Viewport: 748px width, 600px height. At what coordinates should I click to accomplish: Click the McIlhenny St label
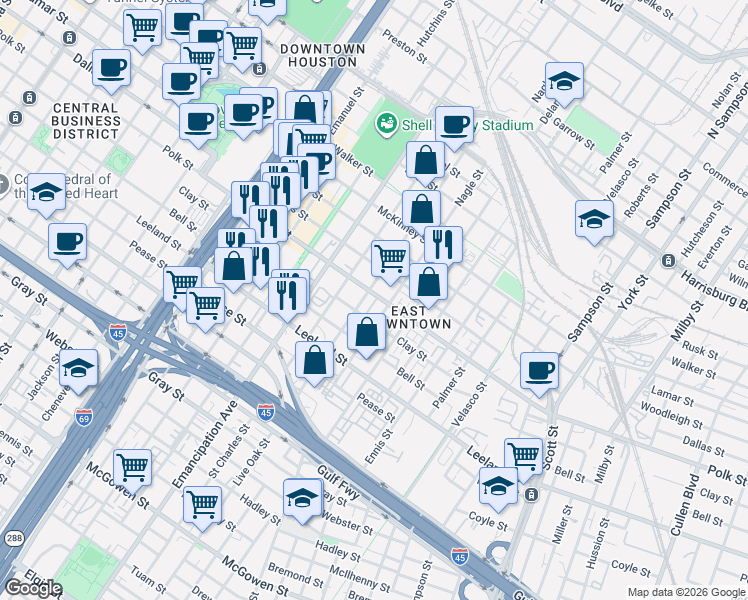coord(360,579)
